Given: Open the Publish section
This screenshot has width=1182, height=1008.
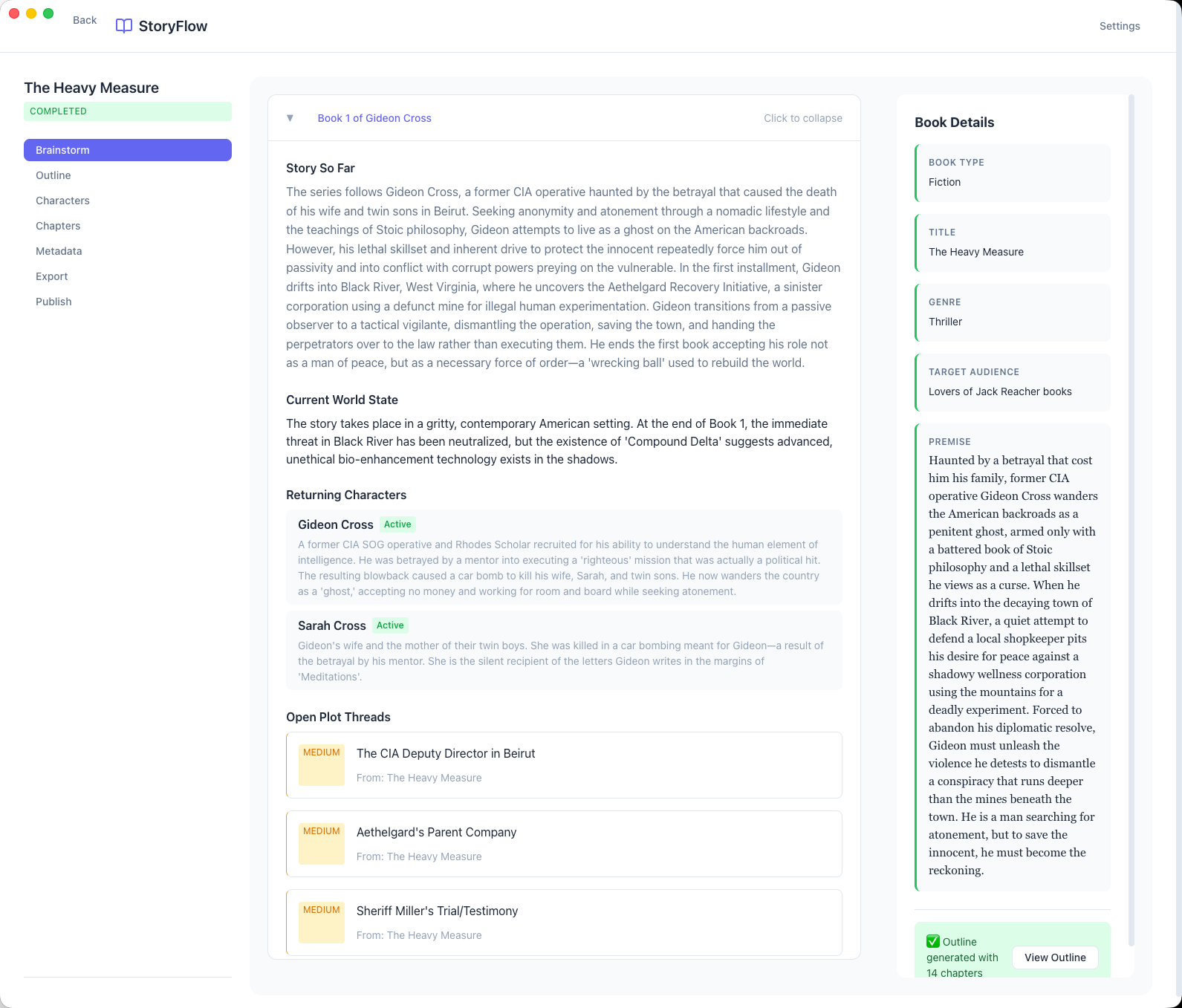Looking at the screenshot, I should point(53,302).
